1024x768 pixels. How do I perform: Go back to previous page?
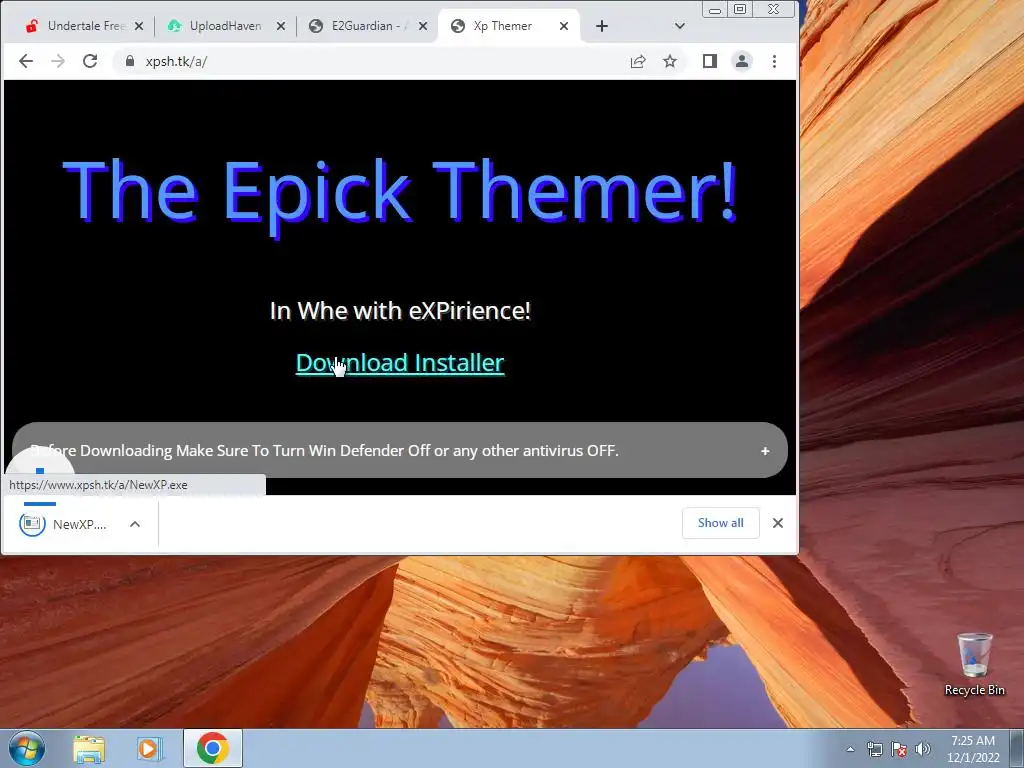[25, 61]
